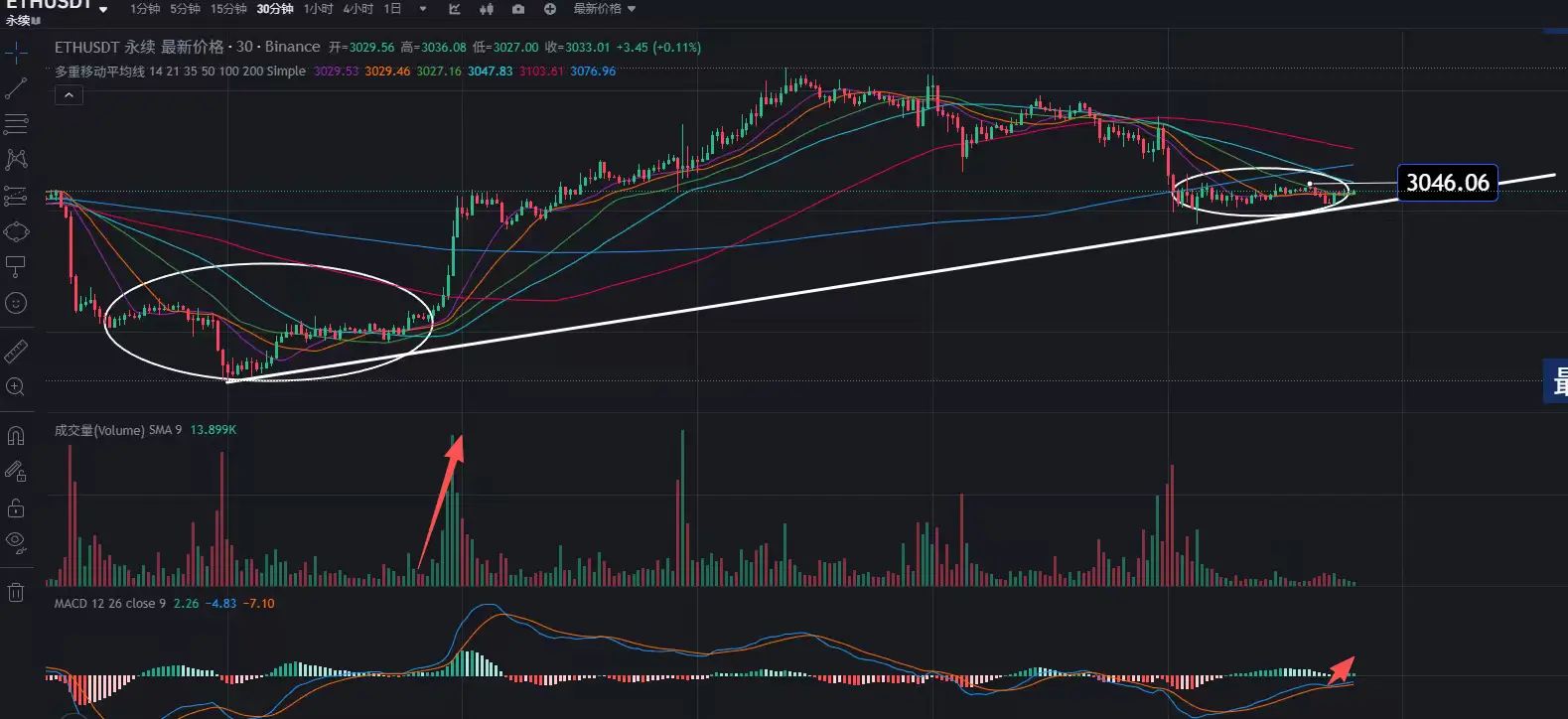Click the cyan MA value 3047.83
The width and height of the screenshot is (1568, 719).
(x=491, y=72)
